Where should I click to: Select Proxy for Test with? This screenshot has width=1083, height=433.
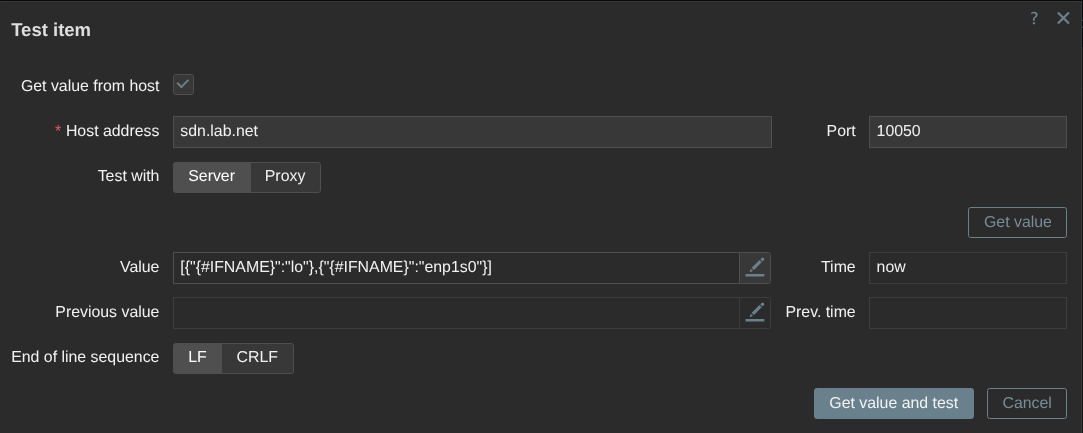[x=285, y=177]
